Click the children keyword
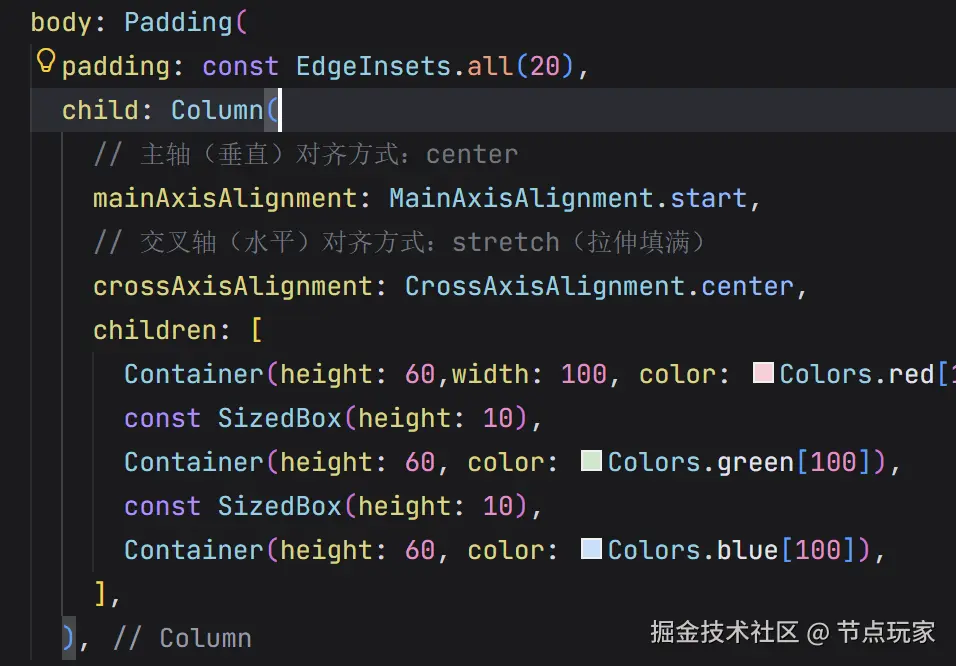 [x=155, y=330]
